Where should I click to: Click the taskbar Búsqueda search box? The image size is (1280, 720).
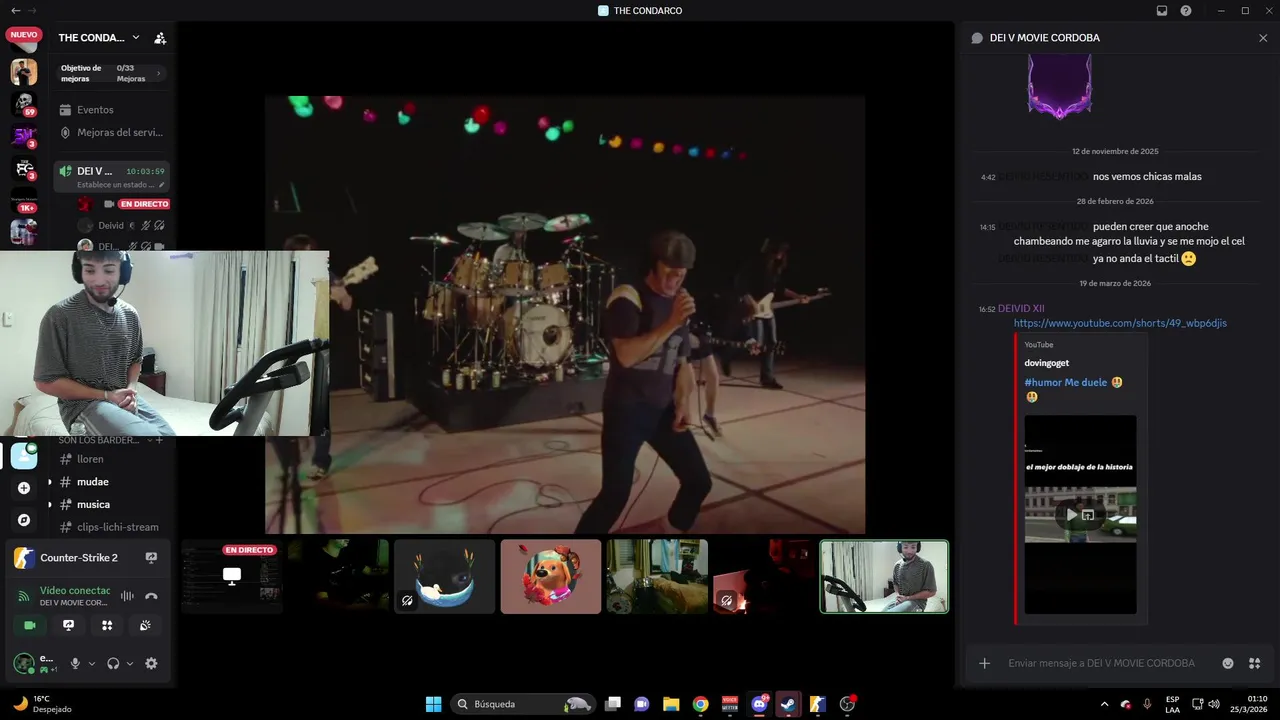[x=523, y=704]
